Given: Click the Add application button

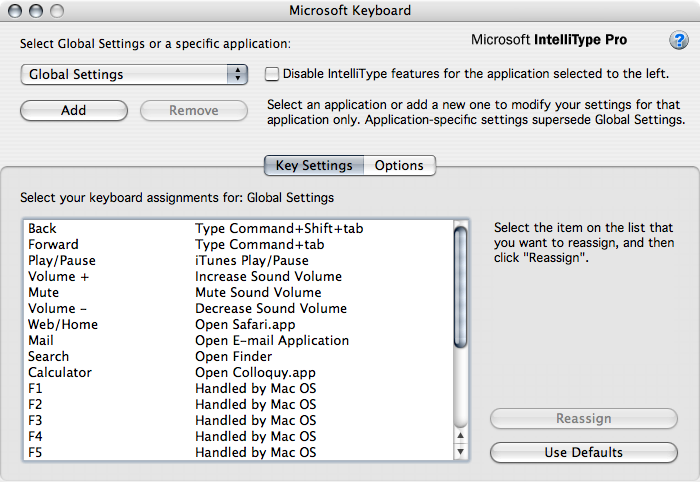Looking at the screenshot, I should click(x=74, y=110).
